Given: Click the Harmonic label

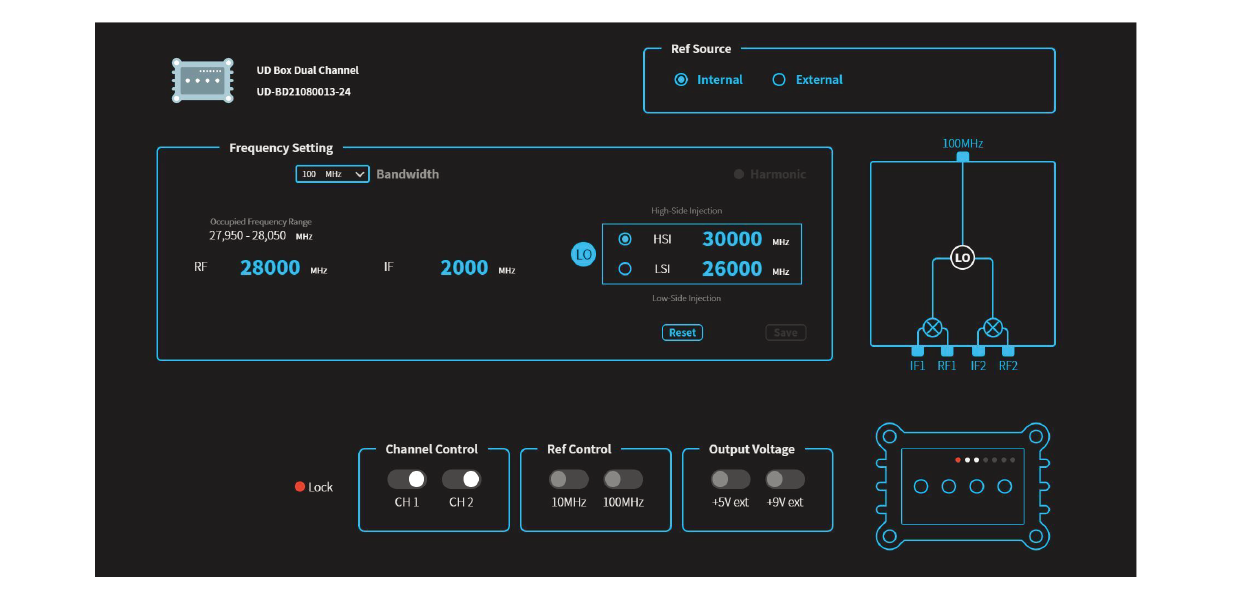Looking at the screenshot, I should click(778, 174).
